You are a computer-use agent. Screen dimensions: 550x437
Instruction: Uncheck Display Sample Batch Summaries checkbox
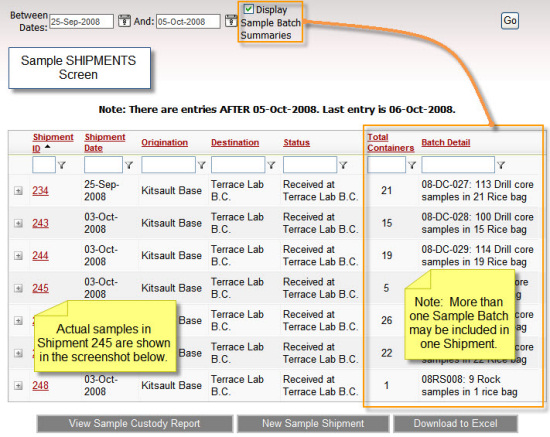pyautogui.click(x=248, y=9)
